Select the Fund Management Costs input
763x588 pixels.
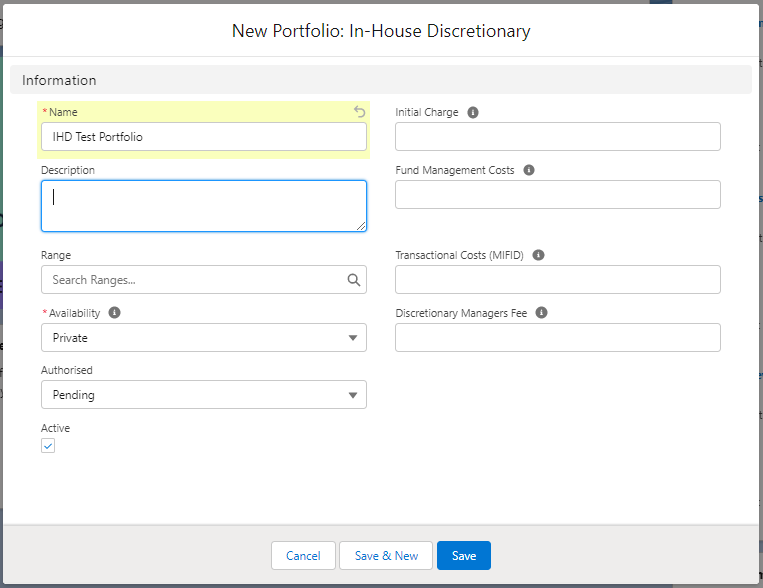point(558,195)
